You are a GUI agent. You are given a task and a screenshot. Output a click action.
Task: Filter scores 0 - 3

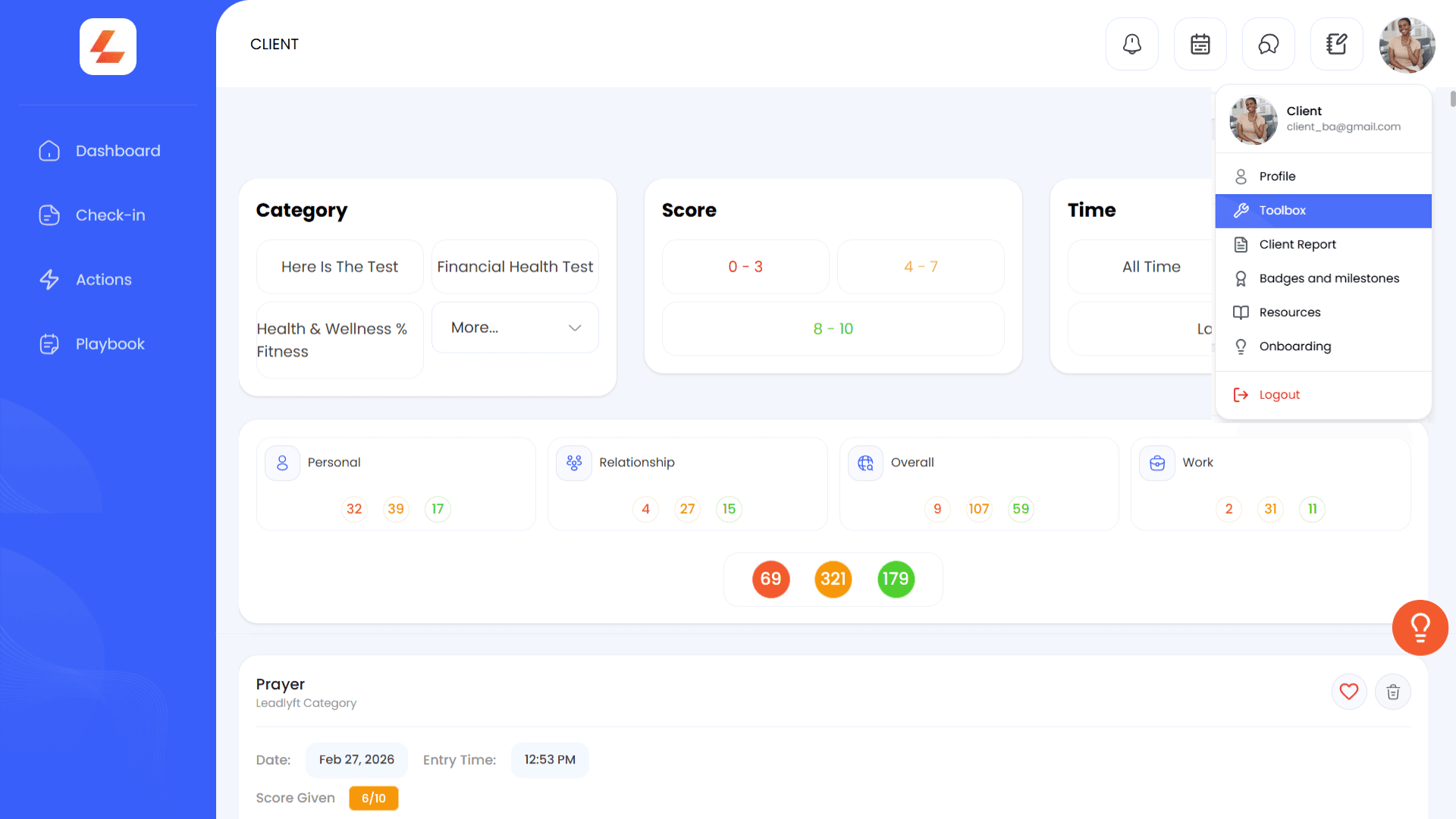(745, 267)
